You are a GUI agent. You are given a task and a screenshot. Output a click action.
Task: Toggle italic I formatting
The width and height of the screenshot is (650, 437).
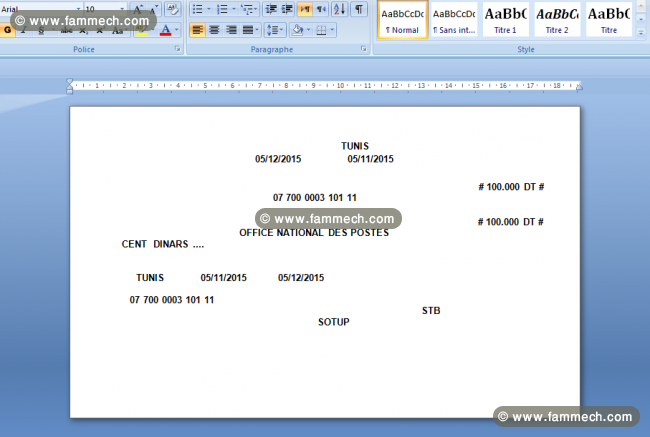pos(24,30)
